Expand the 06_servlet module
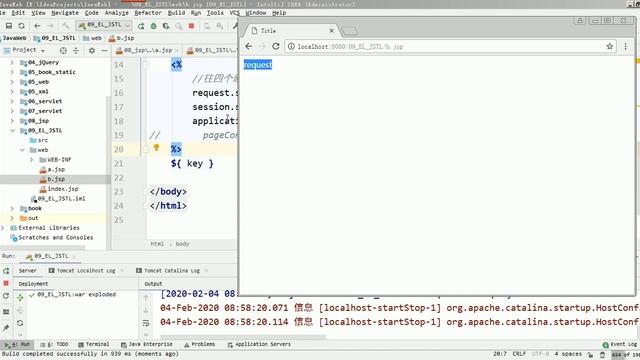 (x=12, y=101)
